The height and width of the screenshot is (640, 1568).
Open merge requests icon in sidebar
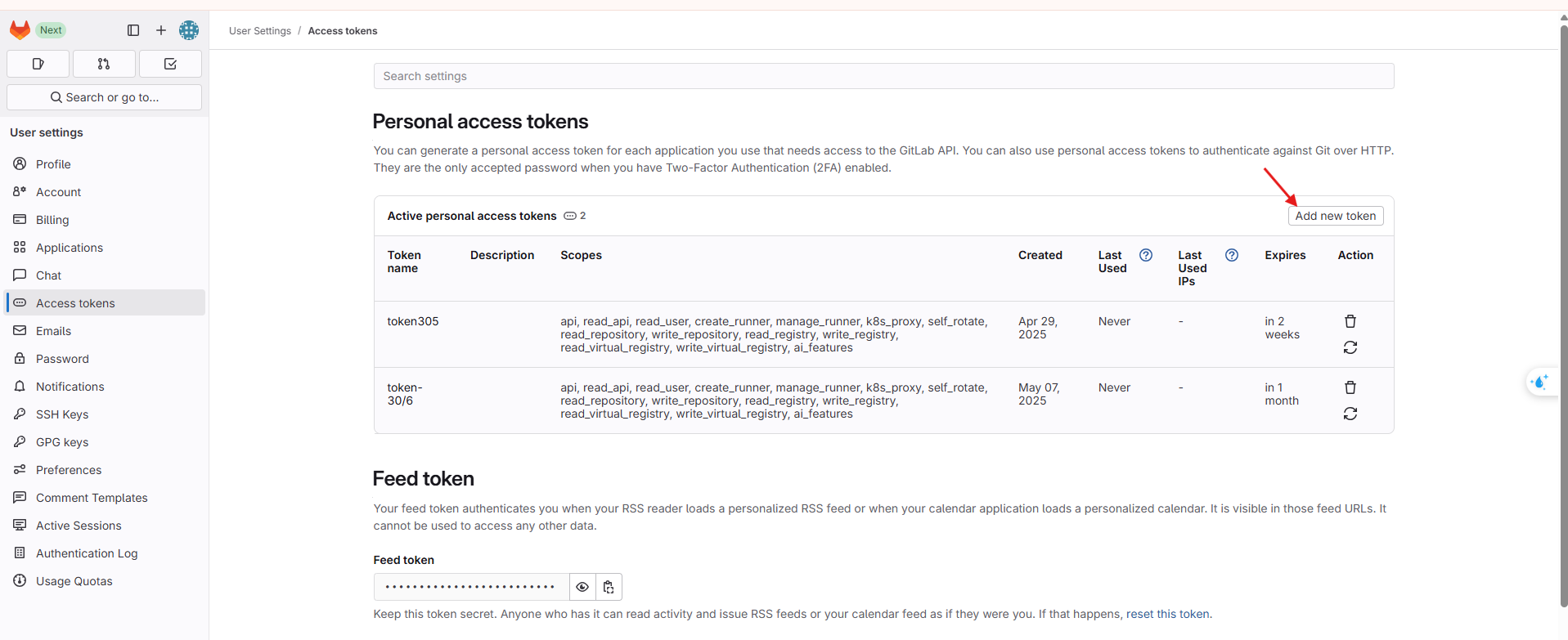(104, 64)
